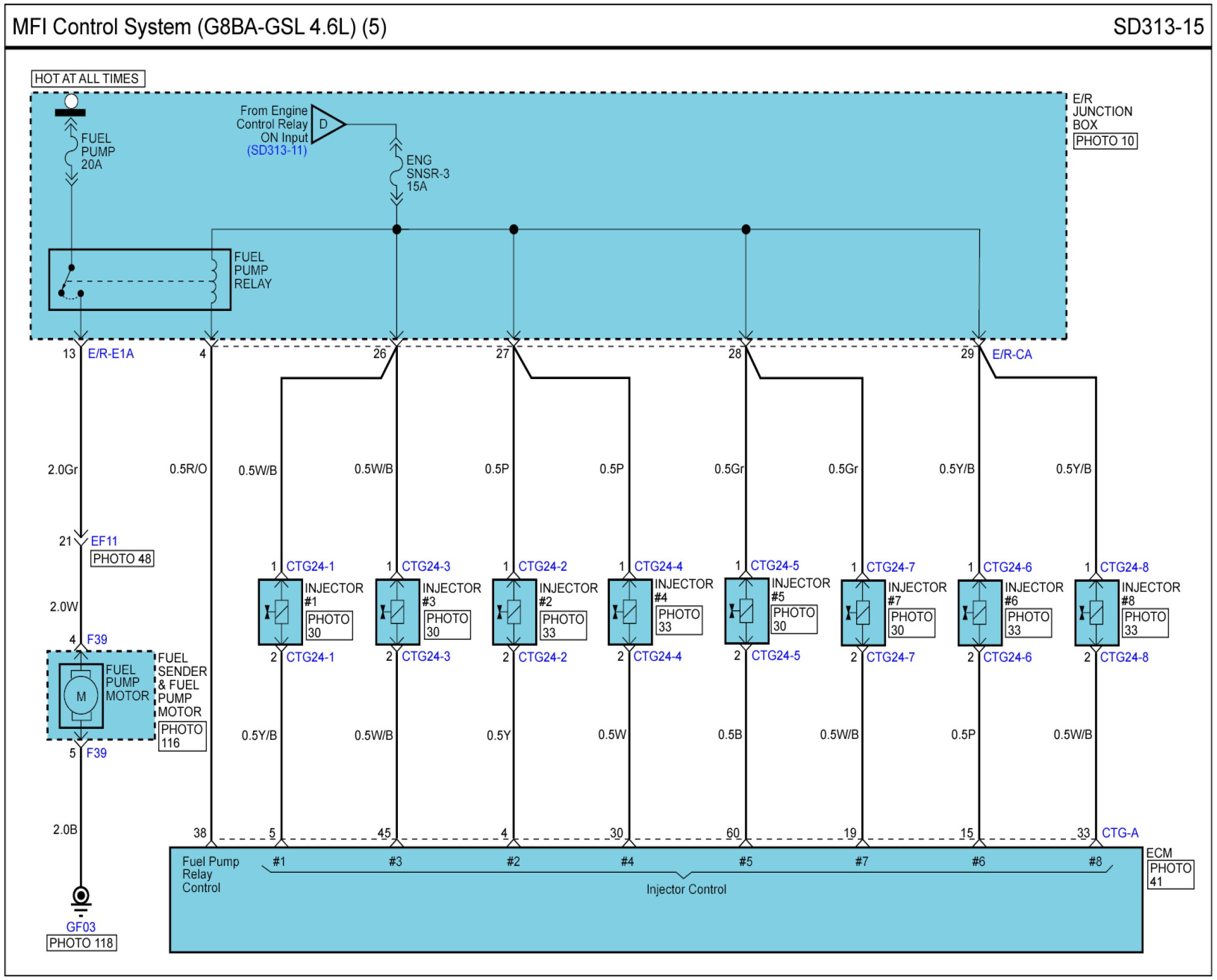
Task: Open the CTG-A connector link
Action: click(1120, 833)
